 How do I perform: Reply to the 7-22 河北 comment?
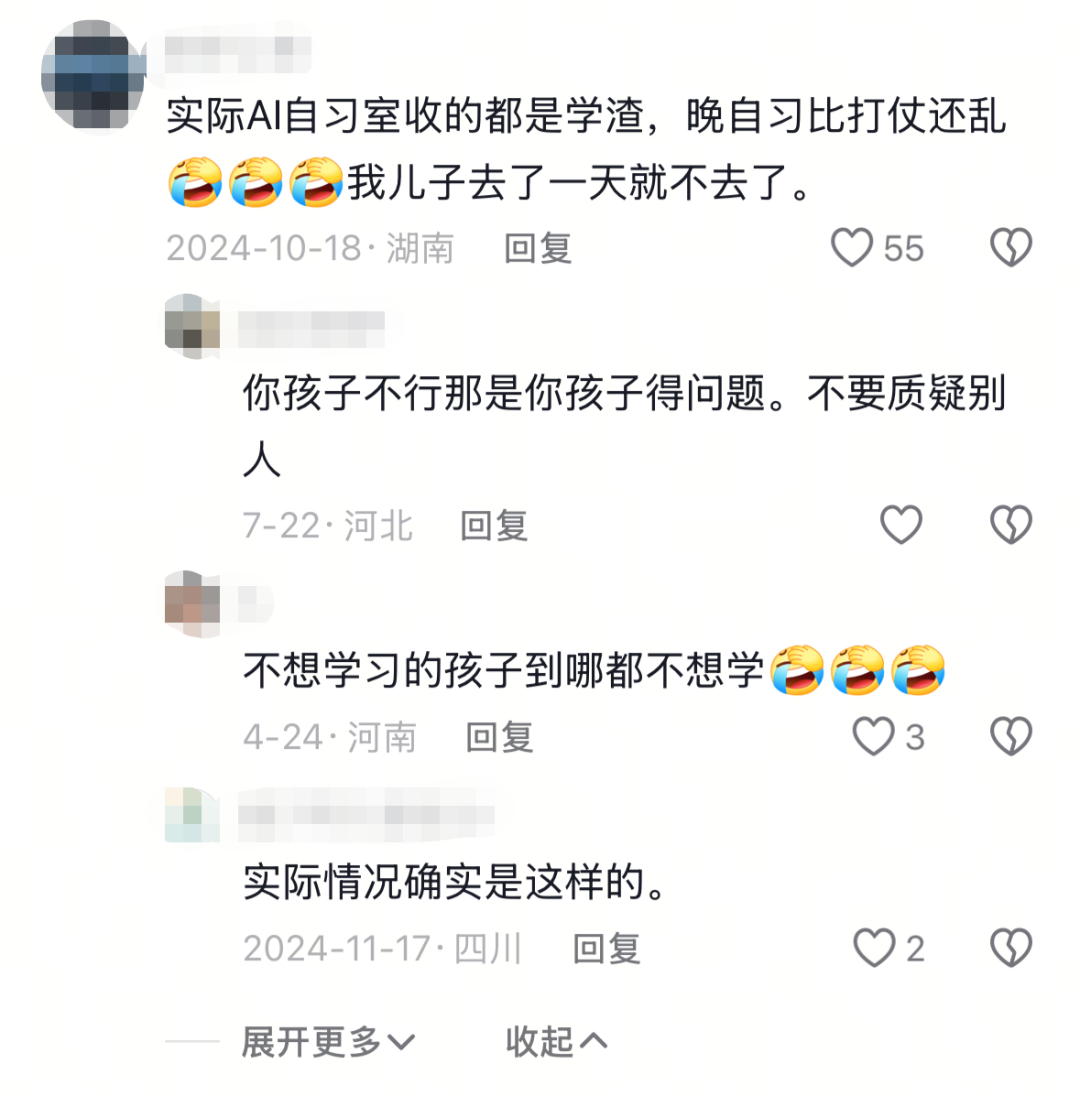[x=494, y=525]
